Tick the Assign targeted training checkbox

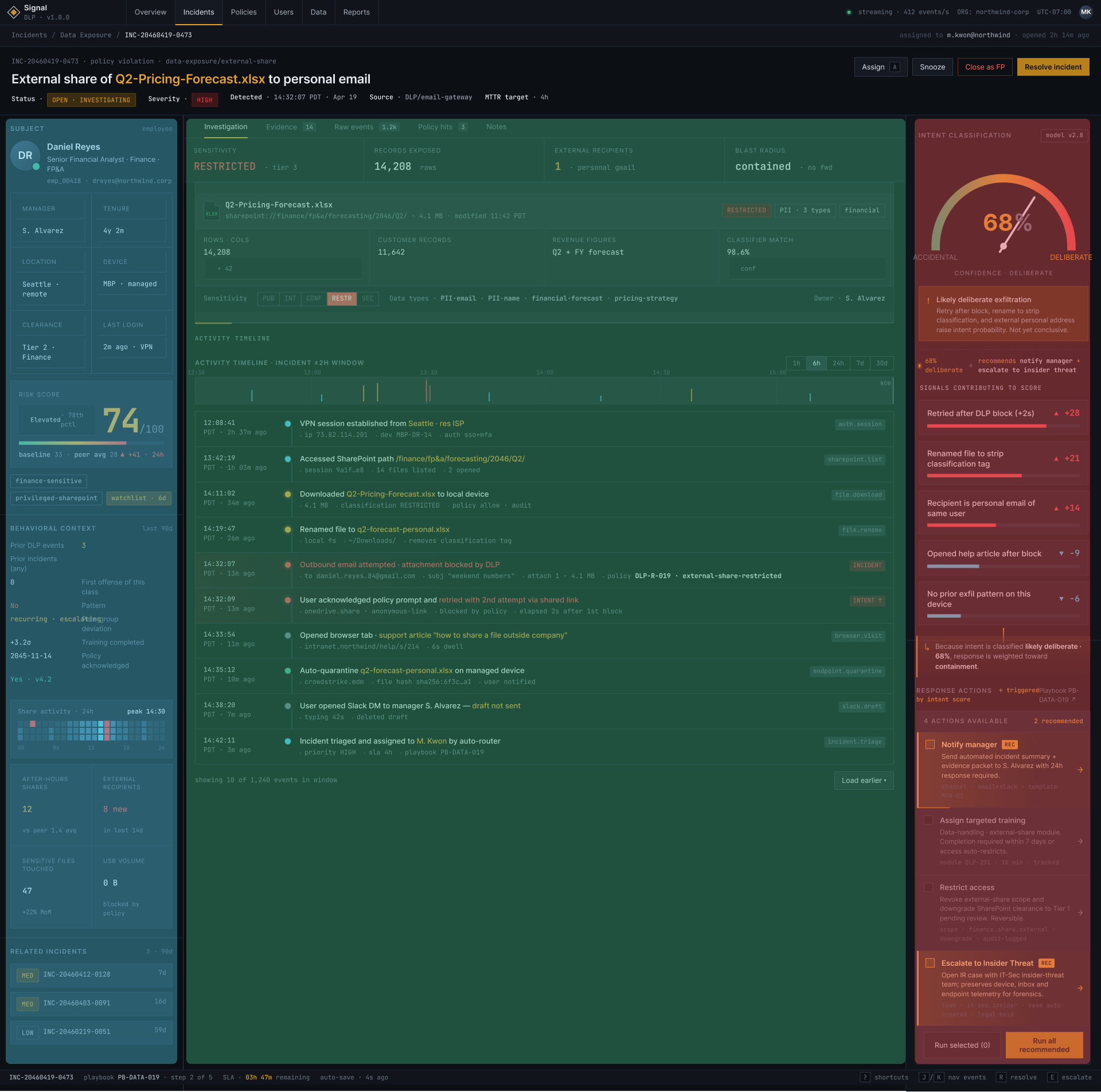[x=928, y=821]
